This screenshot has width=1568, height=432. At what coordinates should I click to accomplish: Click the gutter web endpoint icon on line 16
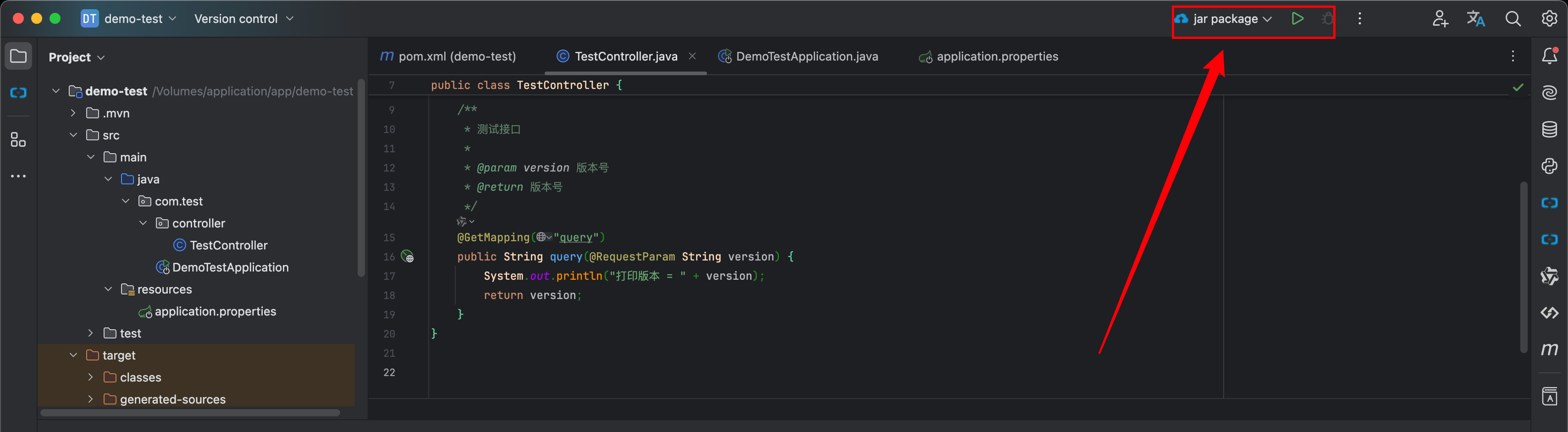(x=407, y=257)
